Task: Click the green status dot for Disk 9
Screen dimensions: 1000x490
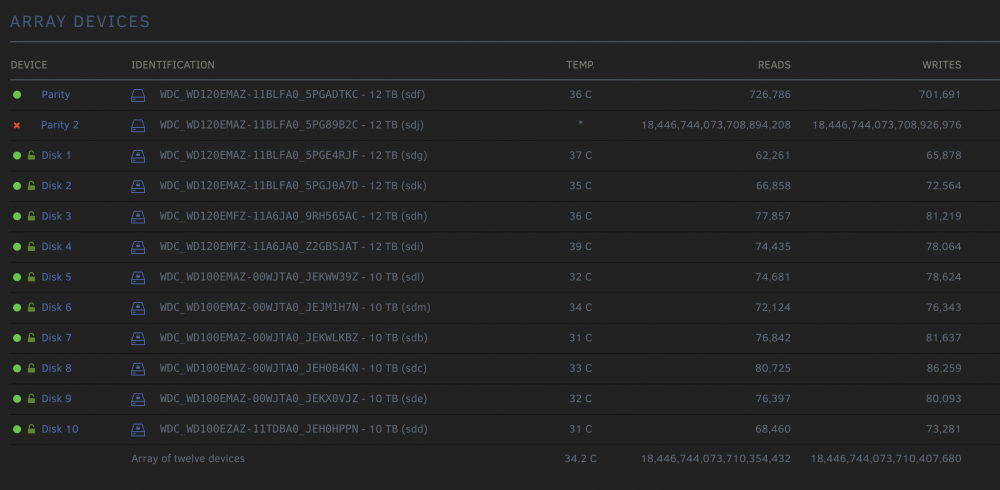Action: 17,399
